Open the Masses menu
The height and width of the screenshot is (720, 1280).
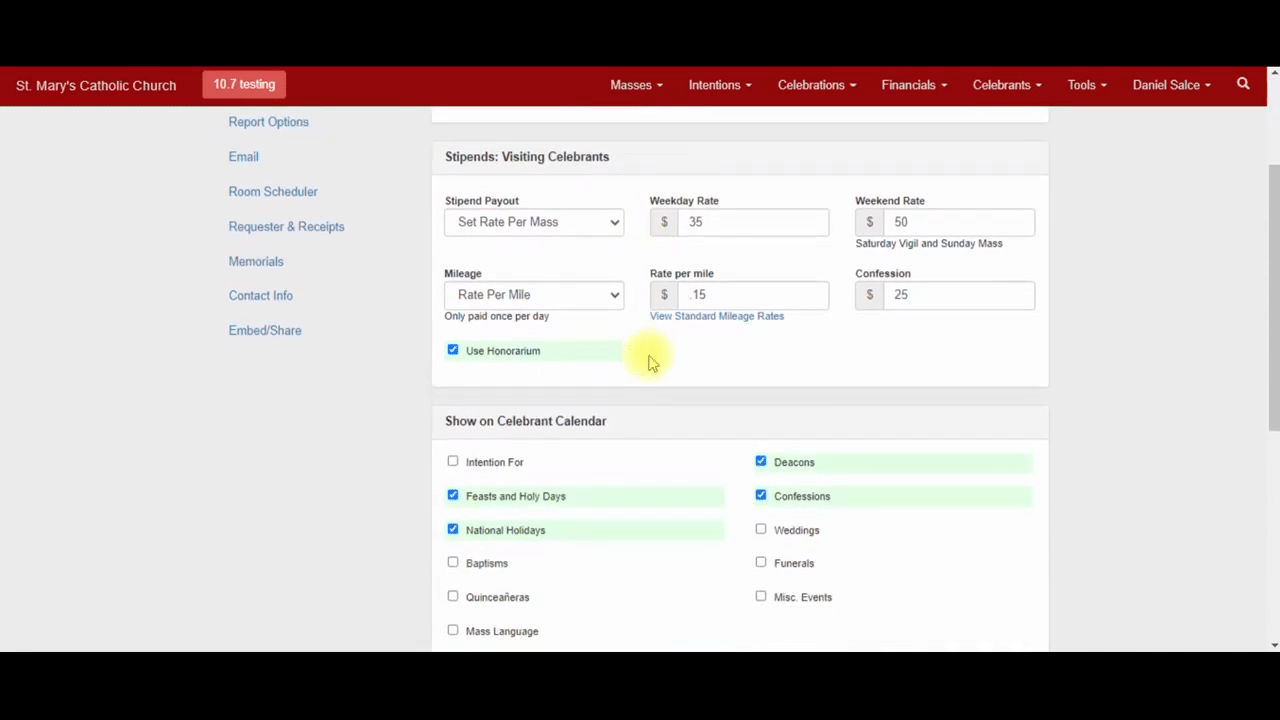point(636,85)
